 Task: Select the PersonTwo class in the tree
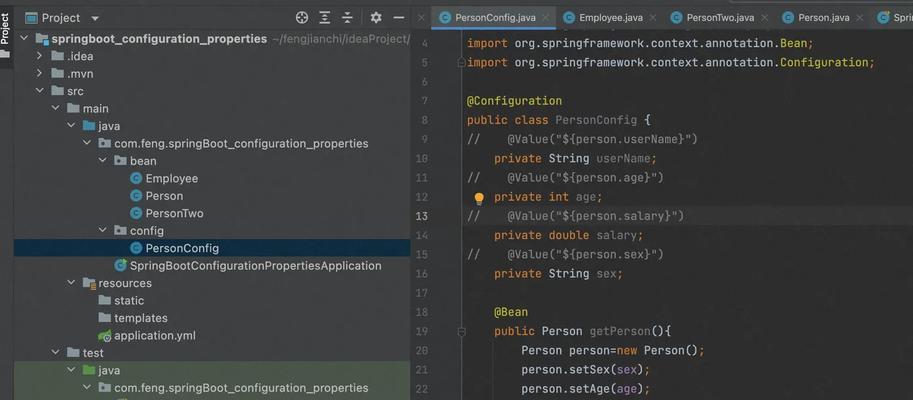pyautogui.click(x=175, y=214)
